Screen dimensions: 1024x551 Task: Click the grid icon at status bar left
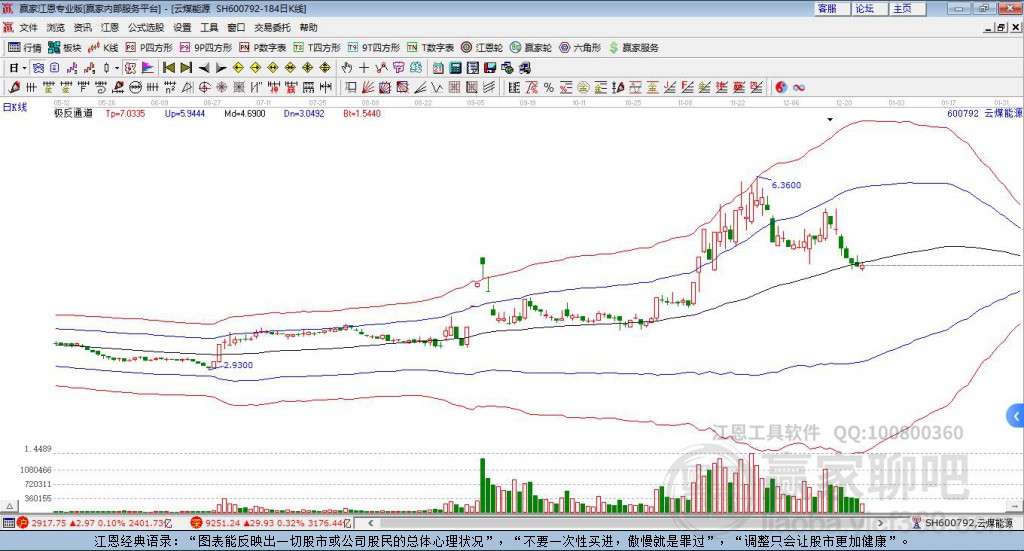pos(8,523)
